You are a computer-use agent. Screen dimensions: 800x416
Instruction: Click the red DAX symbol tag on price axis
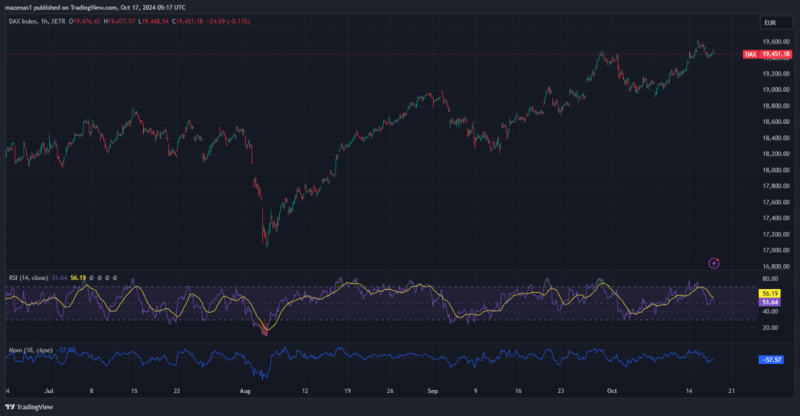751,54
